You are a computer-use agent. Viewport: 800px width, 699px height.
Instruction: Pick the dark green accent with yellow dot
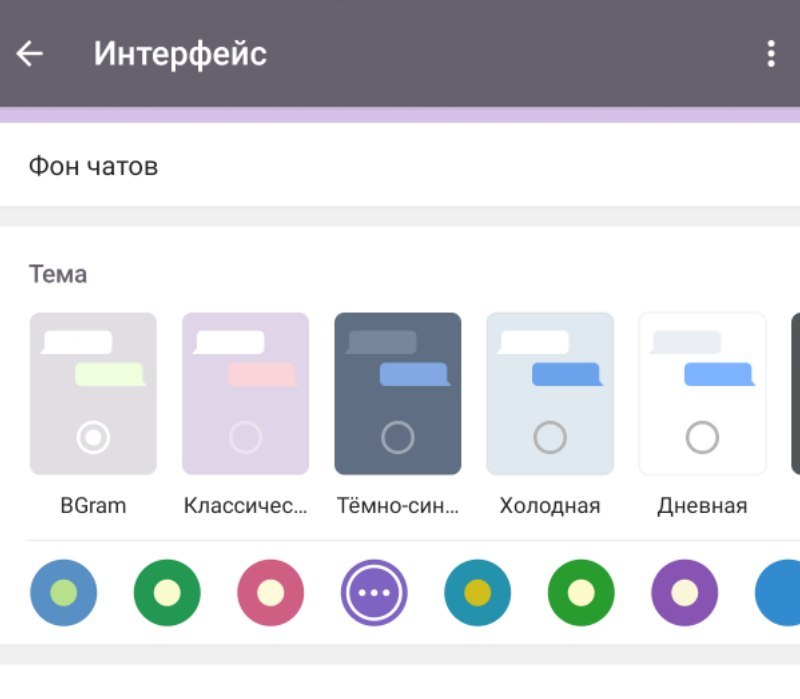[167, 592]
